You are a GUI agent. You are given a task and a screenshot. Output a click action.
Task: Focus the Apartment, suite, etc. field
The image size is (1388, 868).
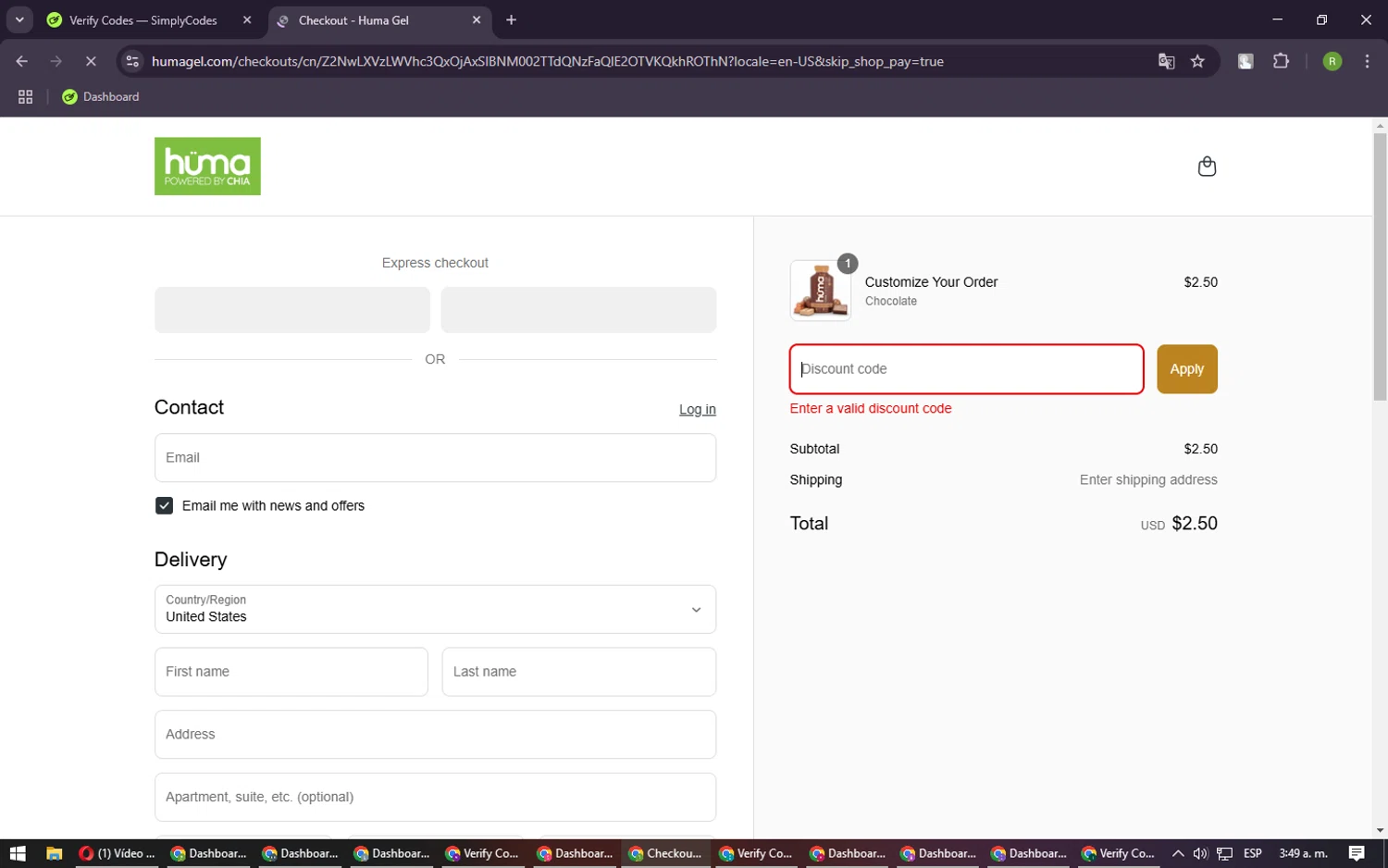[435, 798]
